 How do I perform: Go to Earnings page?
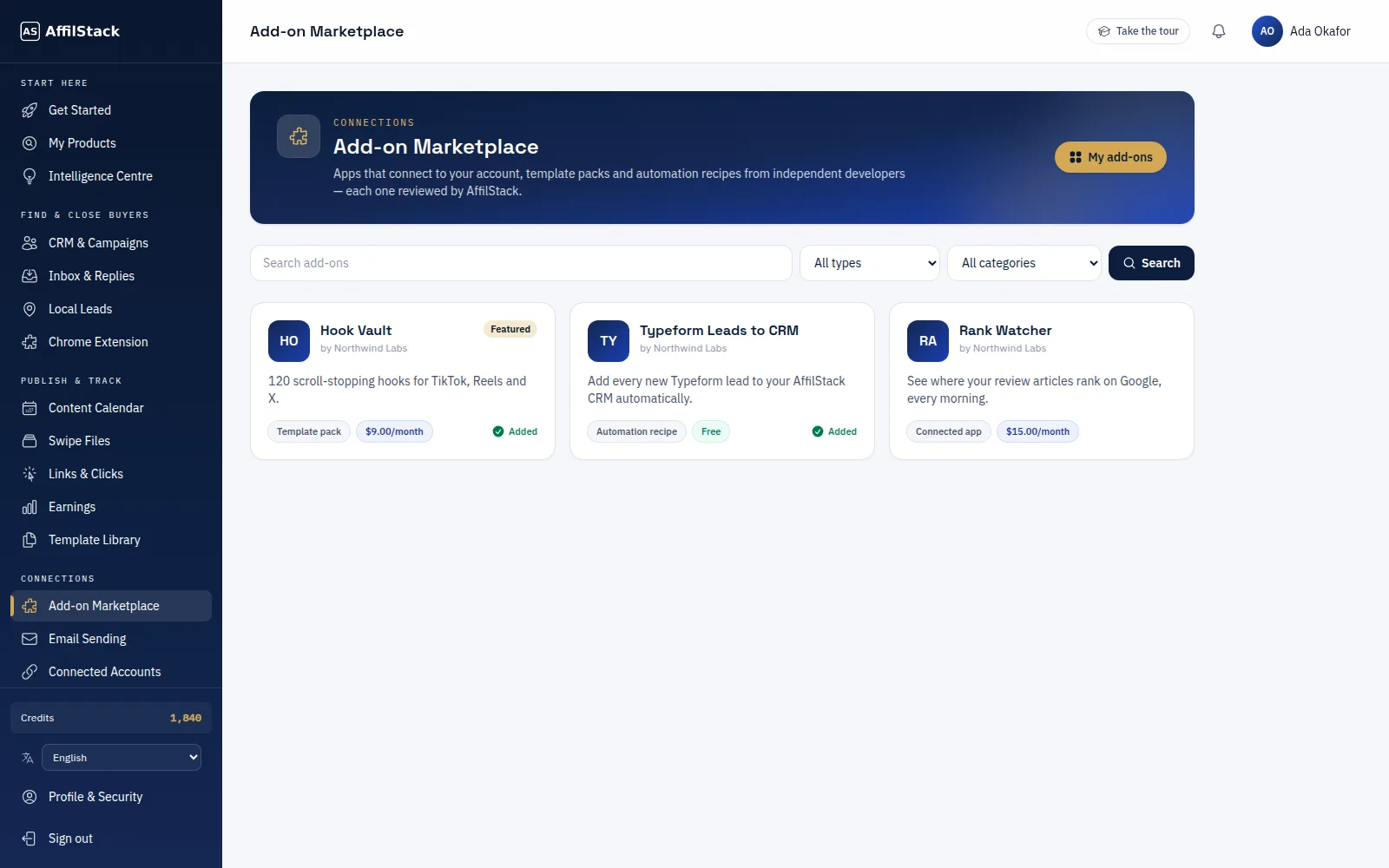[111, 507]
